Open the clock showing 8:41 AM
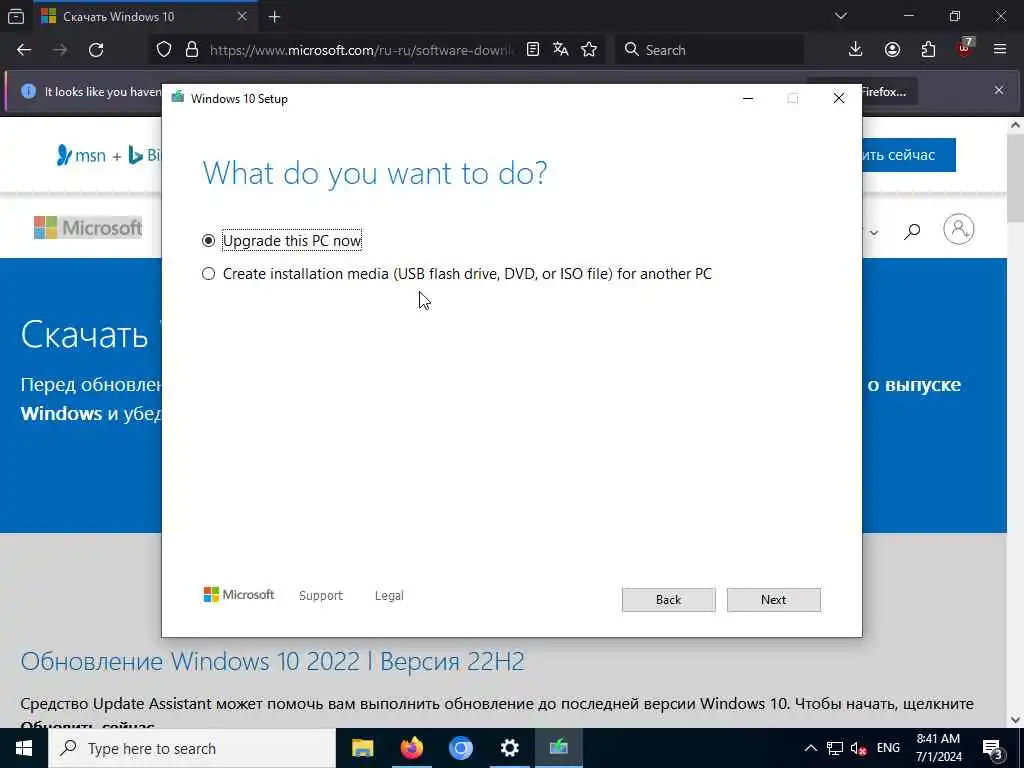Viewport: 1024px width, 768px height. coord(938,748)
